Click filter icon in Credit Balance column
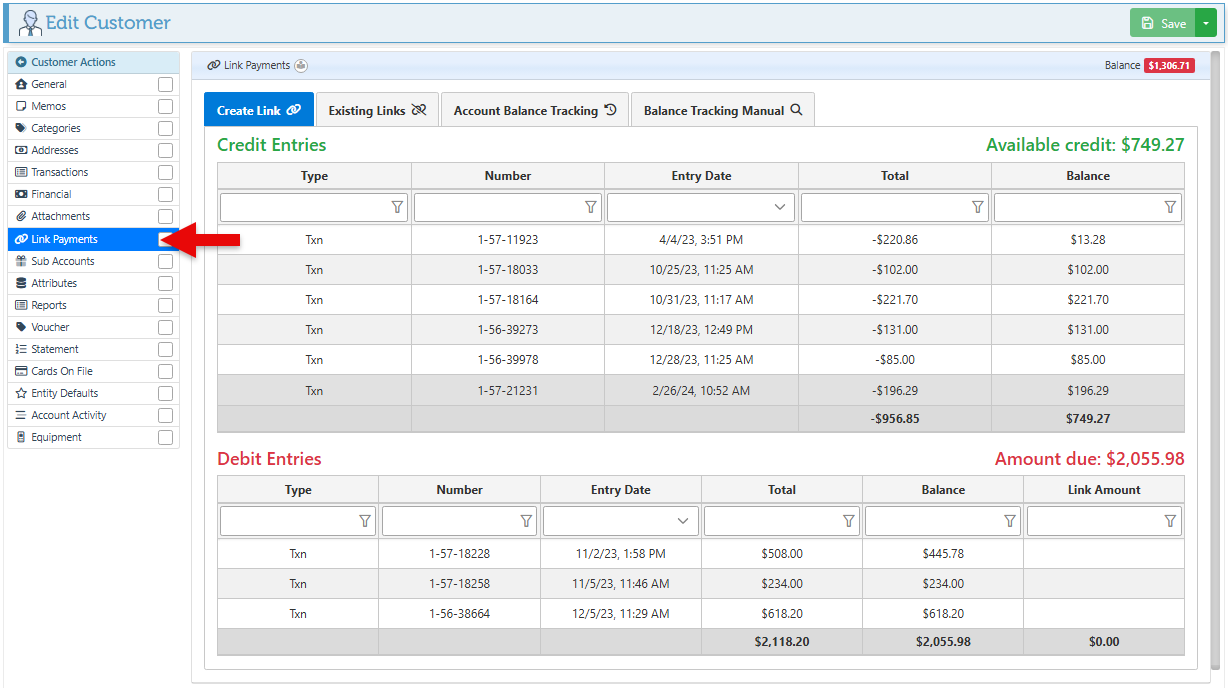Screen dimensions: 1228x688 [x=1170, y=207]
